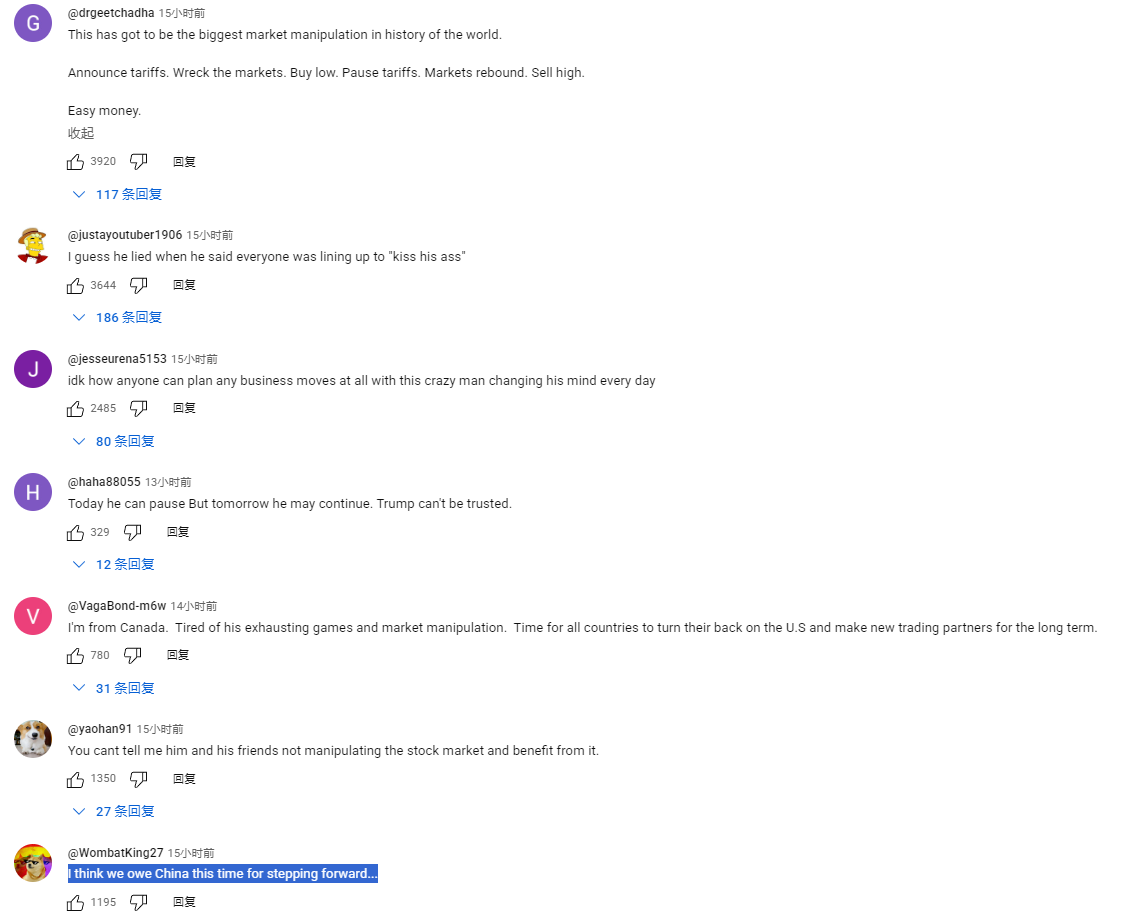Dislike @WombatKing27's comment

139,903
